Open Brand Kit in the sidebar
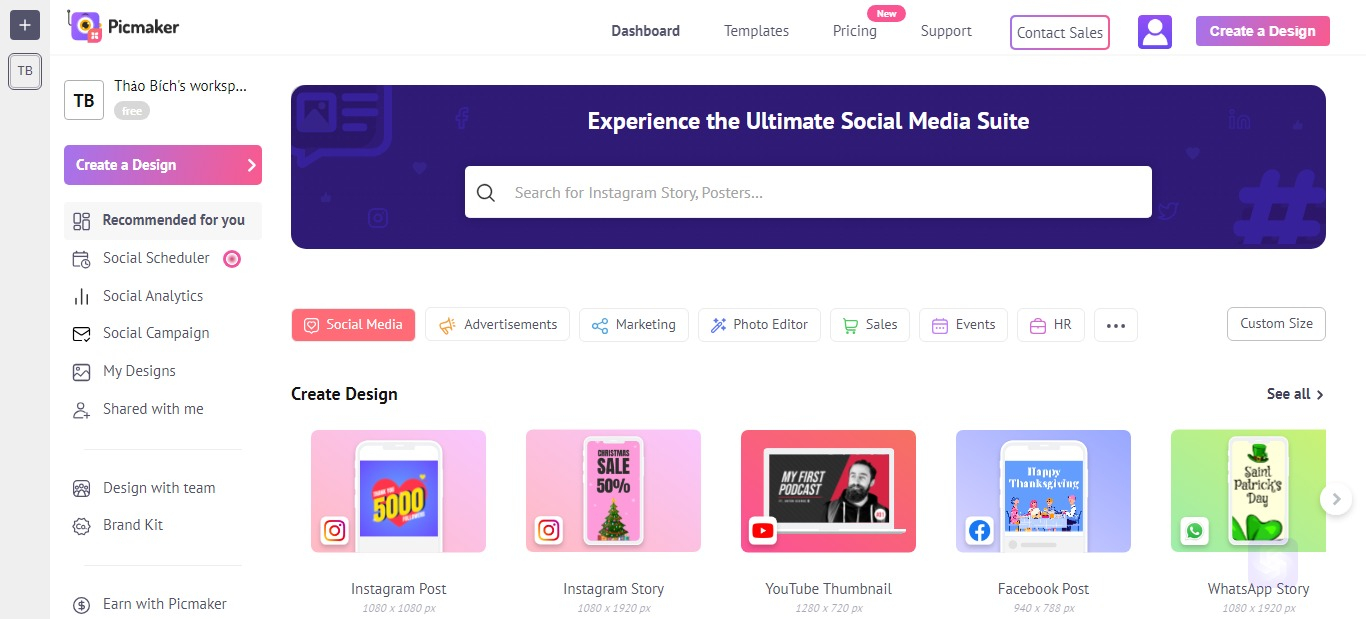Viewport: 1366px width, 619px height. point(133,525)
